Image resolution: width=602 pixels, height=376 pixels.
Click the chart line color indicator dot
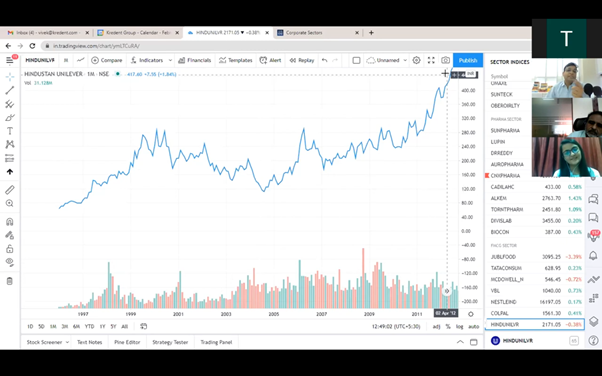(117, 74)
